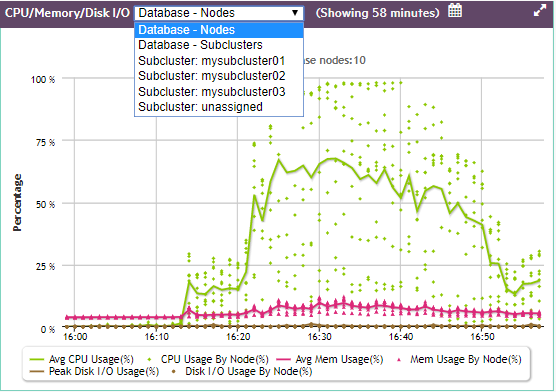
Task: Click the dropdown arrow of Database - Nodes selector
Action: (295, 13)
